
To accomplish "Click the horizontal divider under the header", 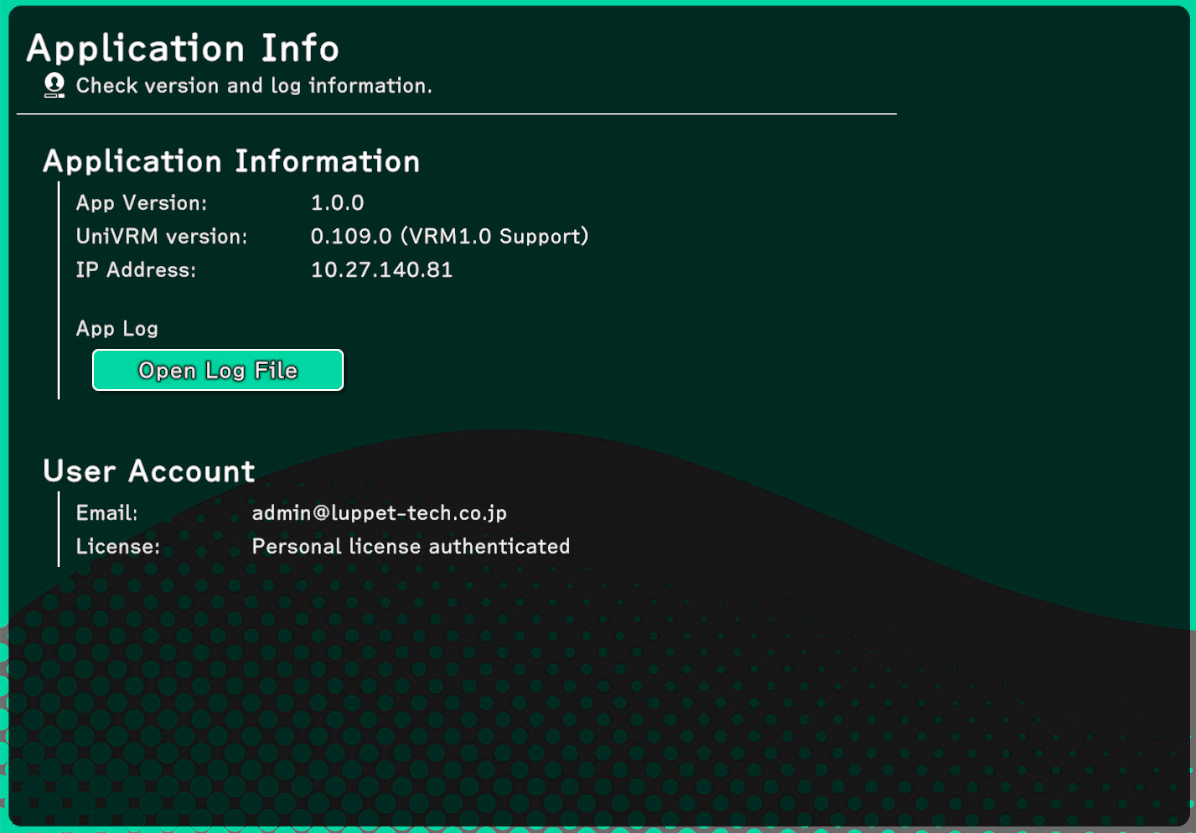I will [456, 114].
